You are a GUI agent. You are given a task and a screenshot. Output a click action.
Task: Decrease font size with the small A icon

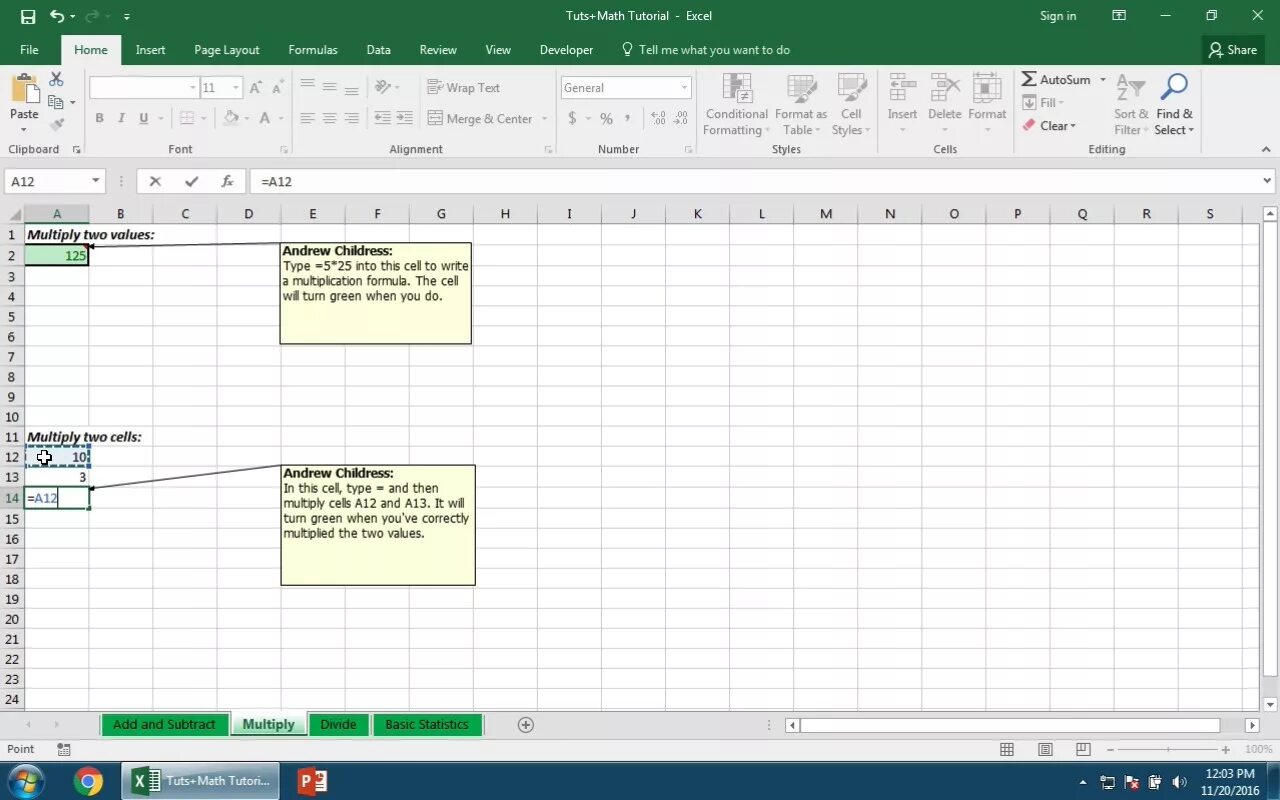click(279, 88)
